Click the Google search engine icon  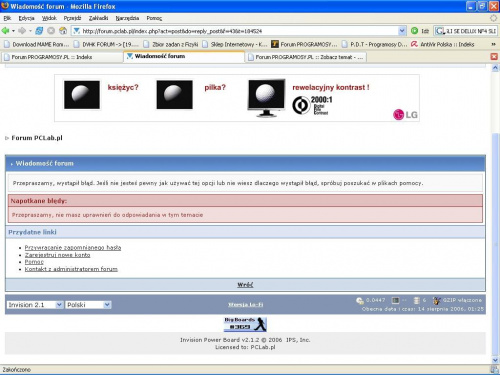click(x=440, y=31)
